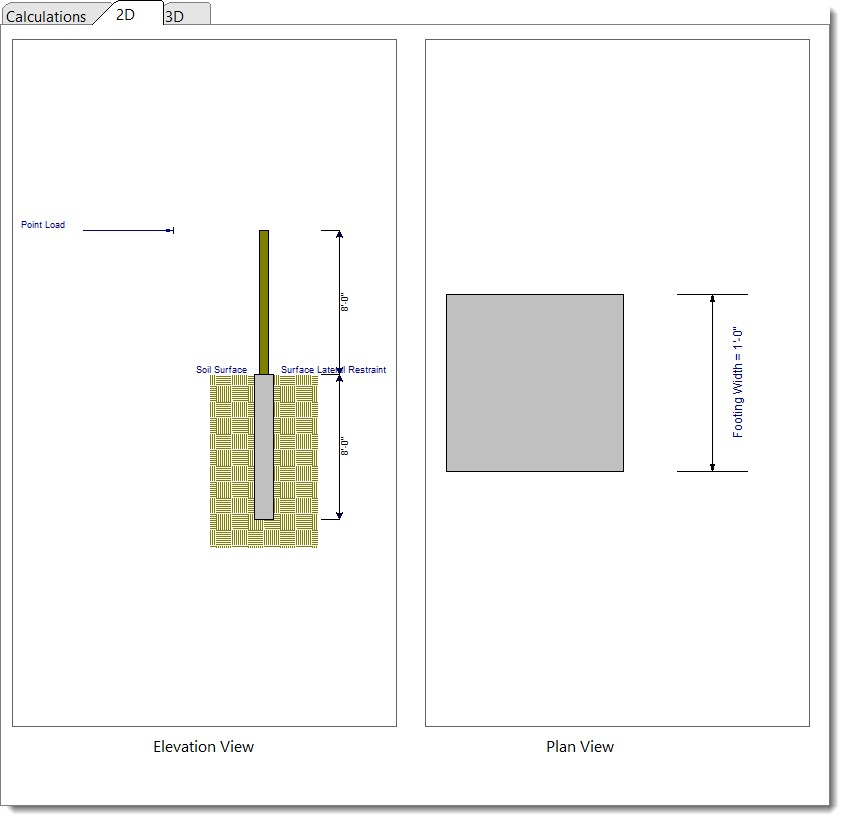The width and height of the screenshot is (845, 821).
Task: Click the Plan View caption
Action: tap(580, 747)
